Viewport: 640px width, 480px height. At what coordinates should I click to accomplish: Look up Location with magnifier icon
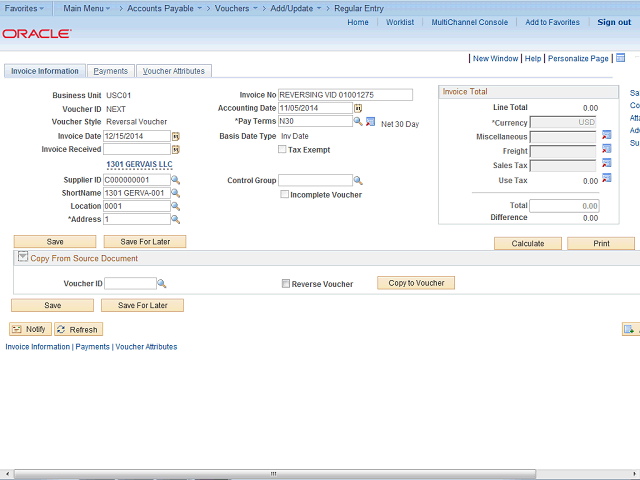tap(176, 206)
